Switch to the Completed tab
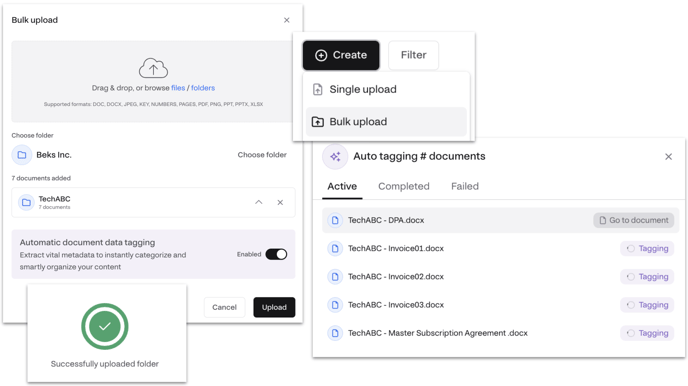The width and height of the screenshot is (688, 386). pos(404,186)
